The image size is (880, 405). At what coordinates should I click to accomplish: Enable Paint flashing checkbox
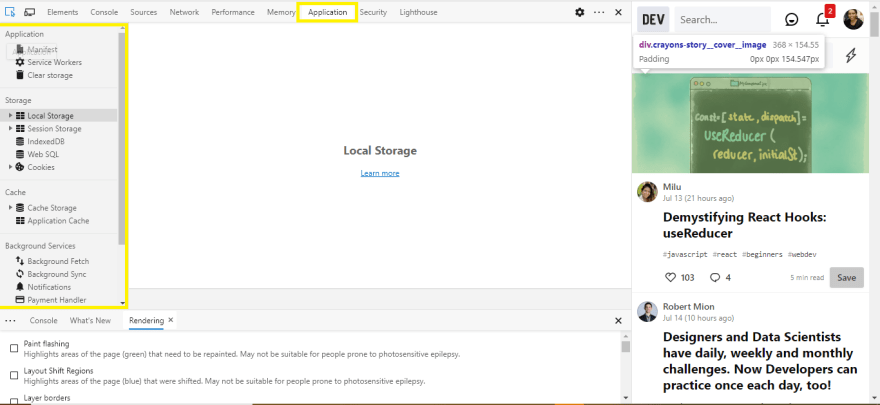(14, 348)
